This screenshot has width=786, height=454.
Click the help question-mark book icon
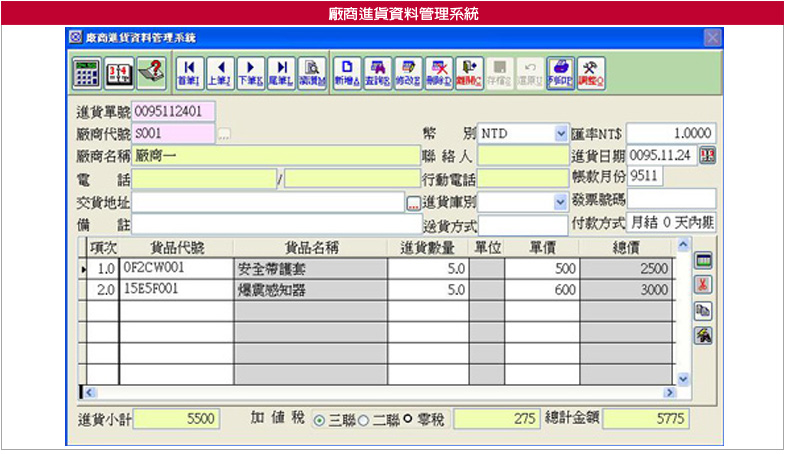click(x=151, y=72)
